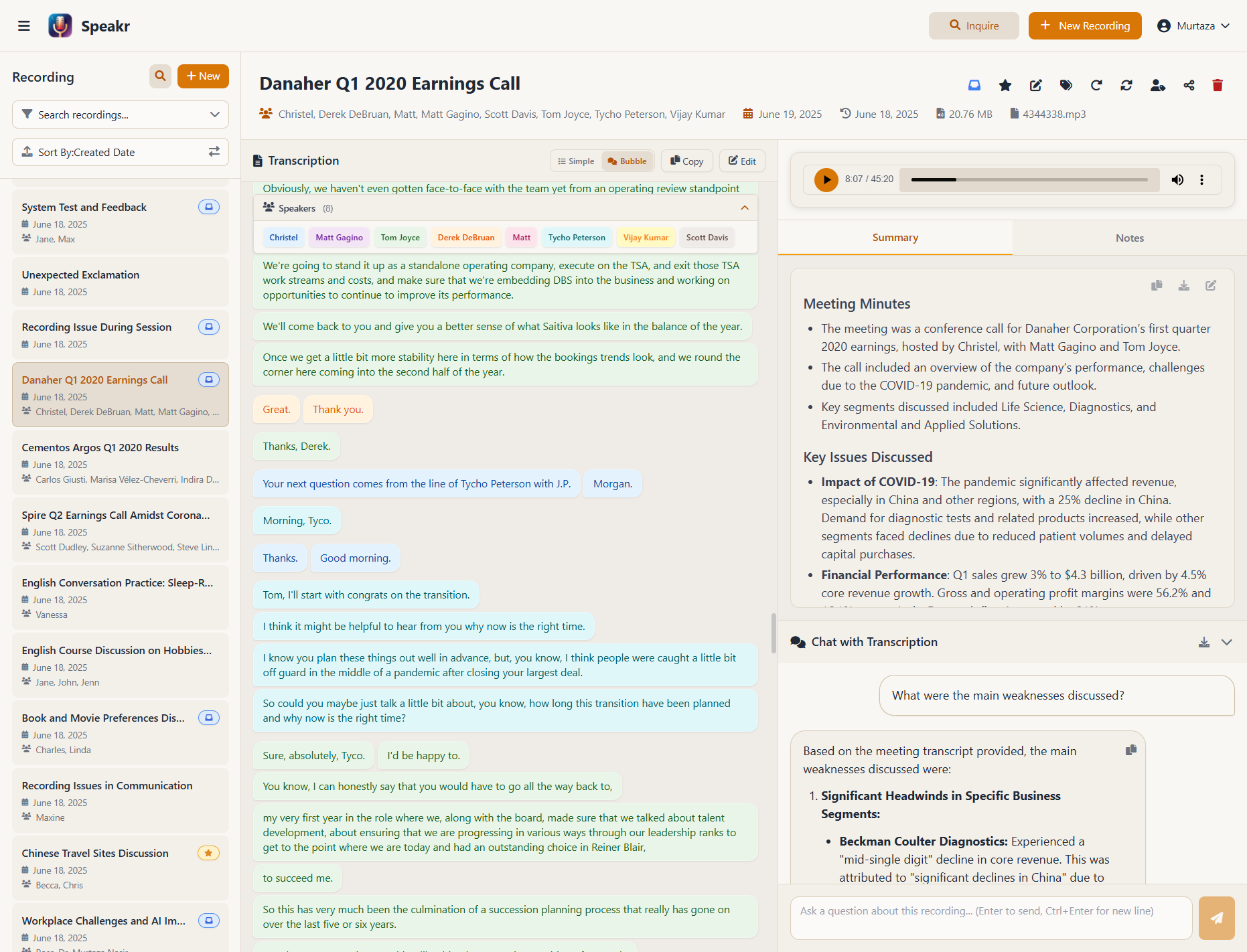
Task: Toggle inbox badge on Danaher list item
Action: [209, 380]
